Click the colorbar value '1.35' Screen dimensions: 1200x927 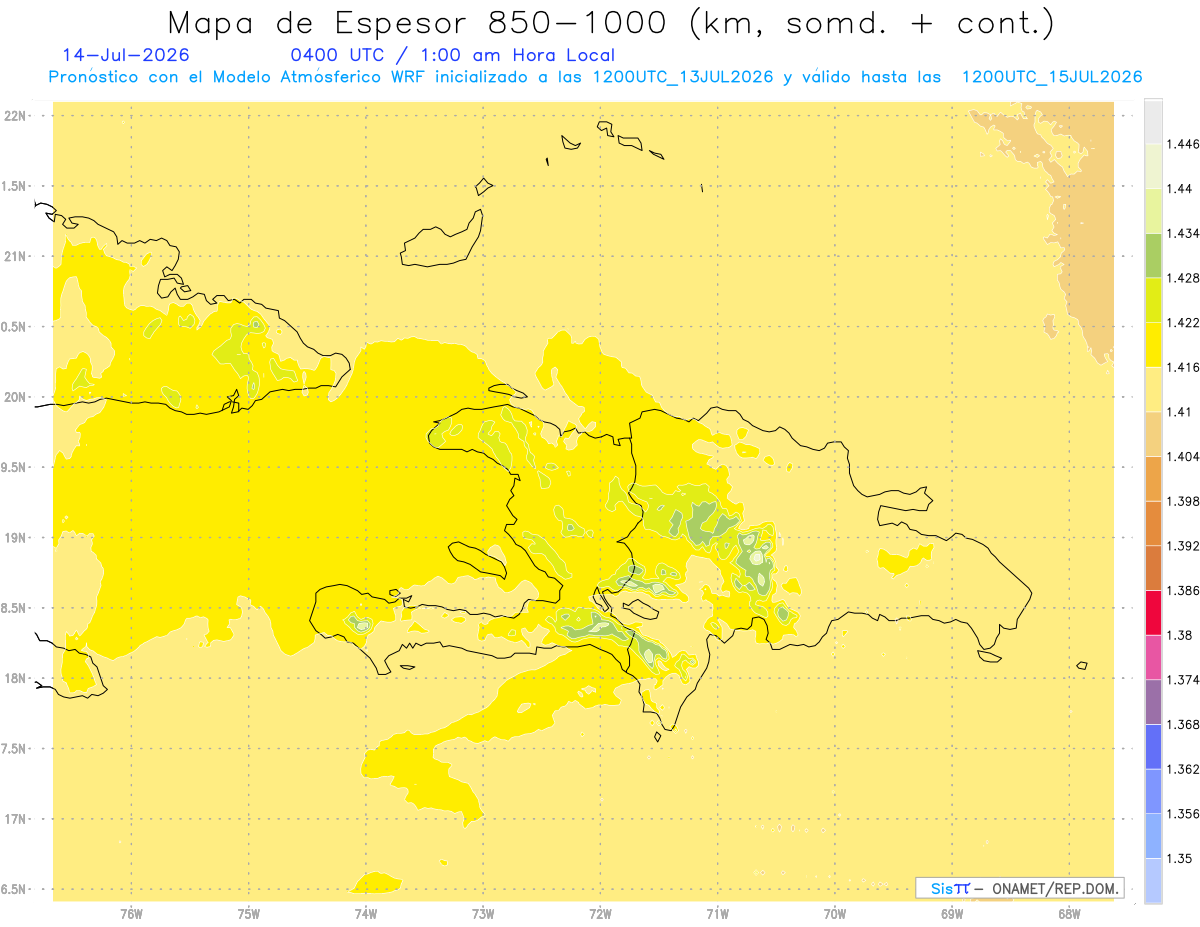[x=1178, y=858]
